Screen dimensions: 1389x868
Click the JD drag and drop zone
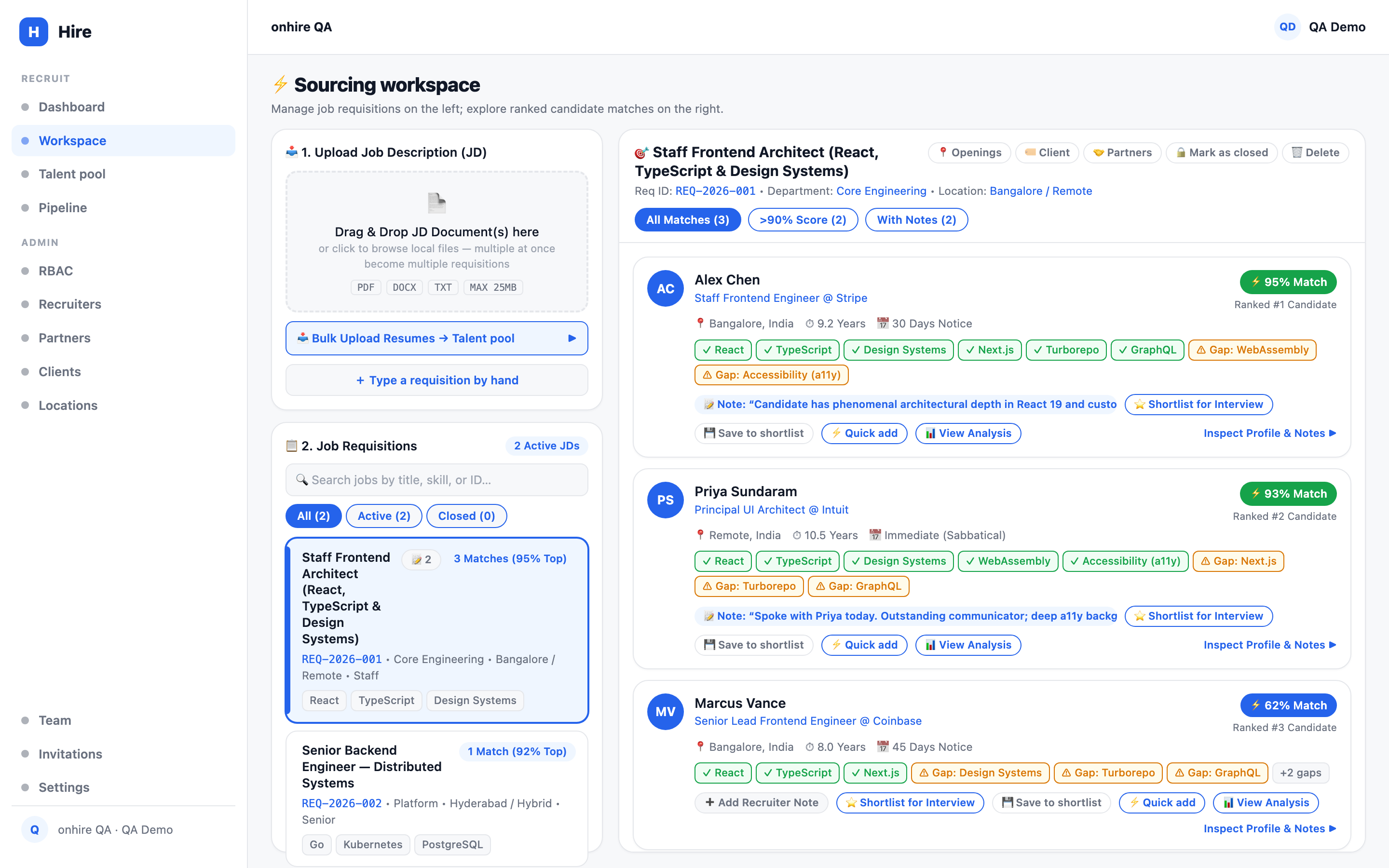pos(437,242)
